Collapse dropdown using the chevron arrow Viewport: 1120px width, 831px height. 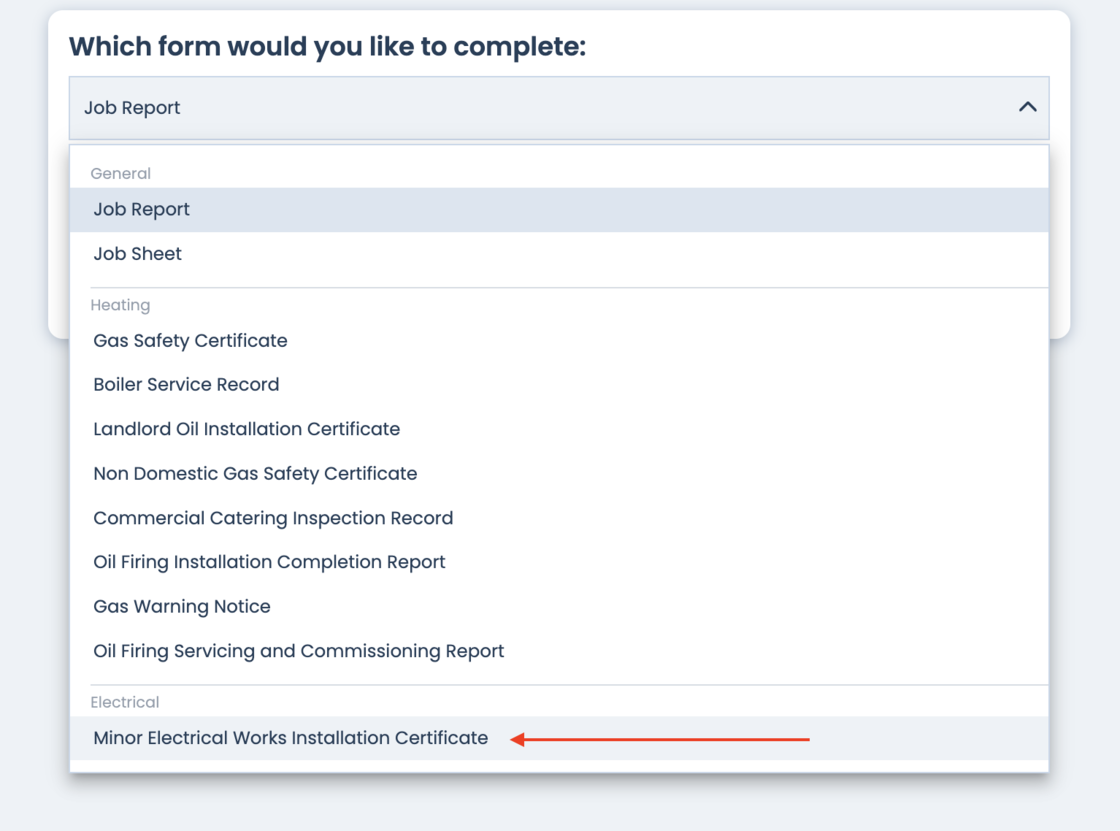pyautogui.click(x=1027, y=107)
